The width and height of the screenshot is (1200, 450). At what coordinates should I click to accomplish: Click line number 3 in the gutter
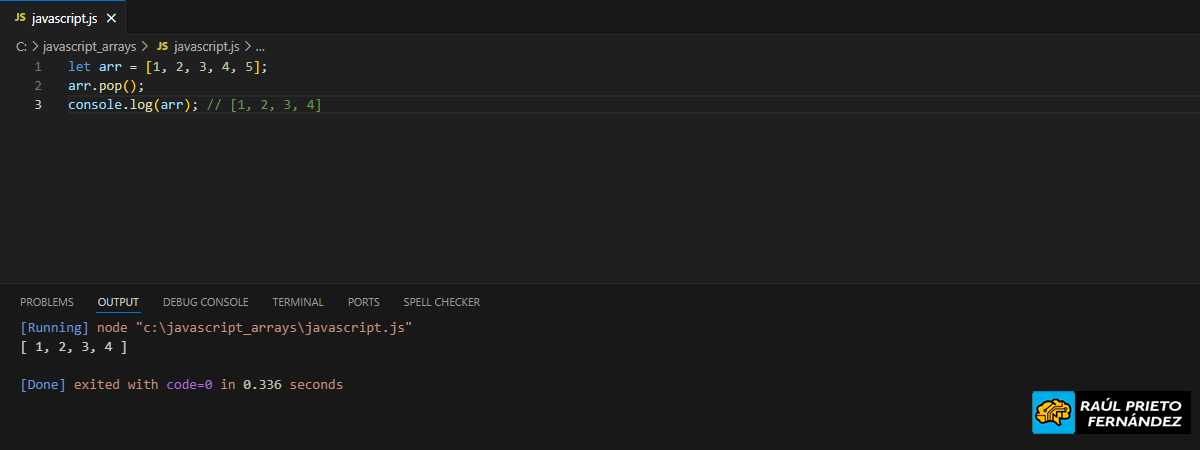pyautogui.click(x=38, y=105)
